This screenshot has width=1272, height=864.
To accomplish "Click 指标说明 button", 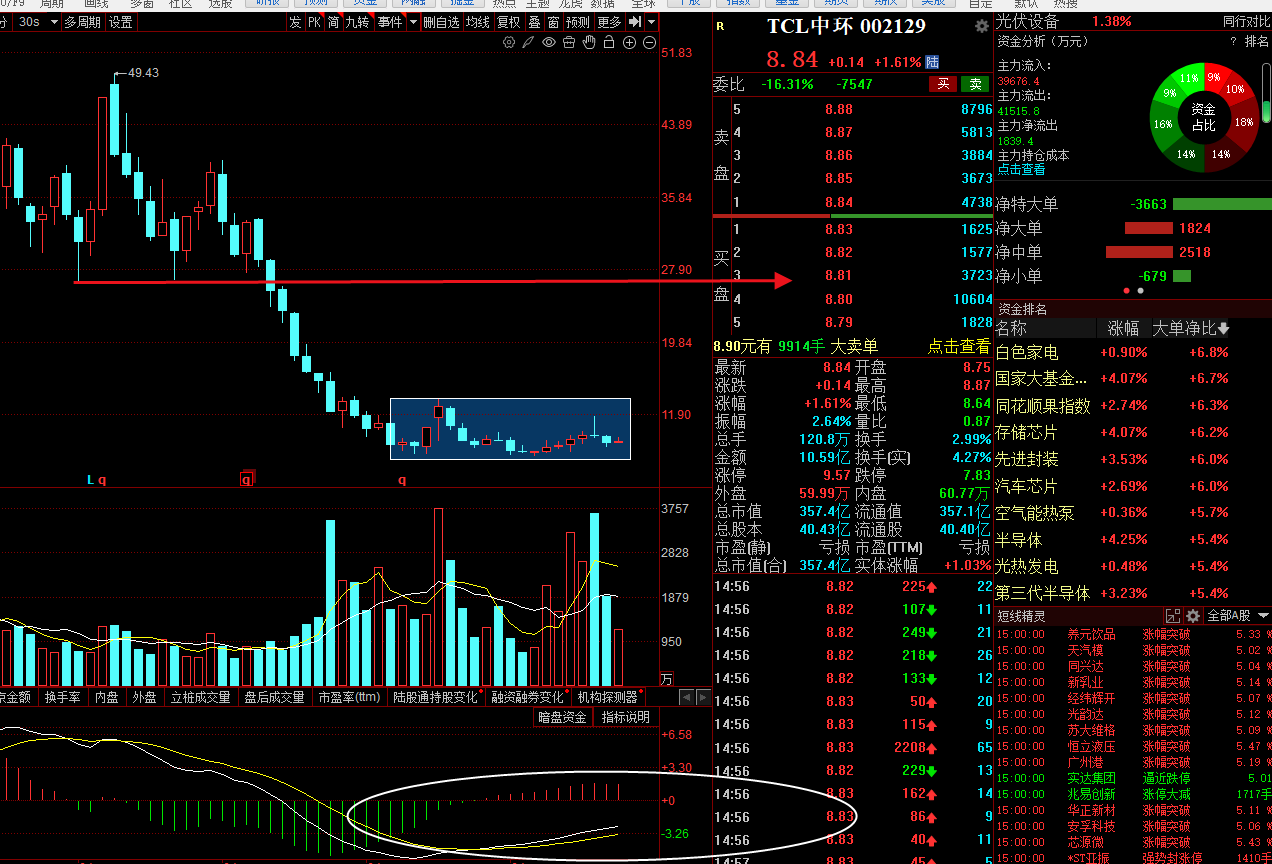I will (626, 717).
